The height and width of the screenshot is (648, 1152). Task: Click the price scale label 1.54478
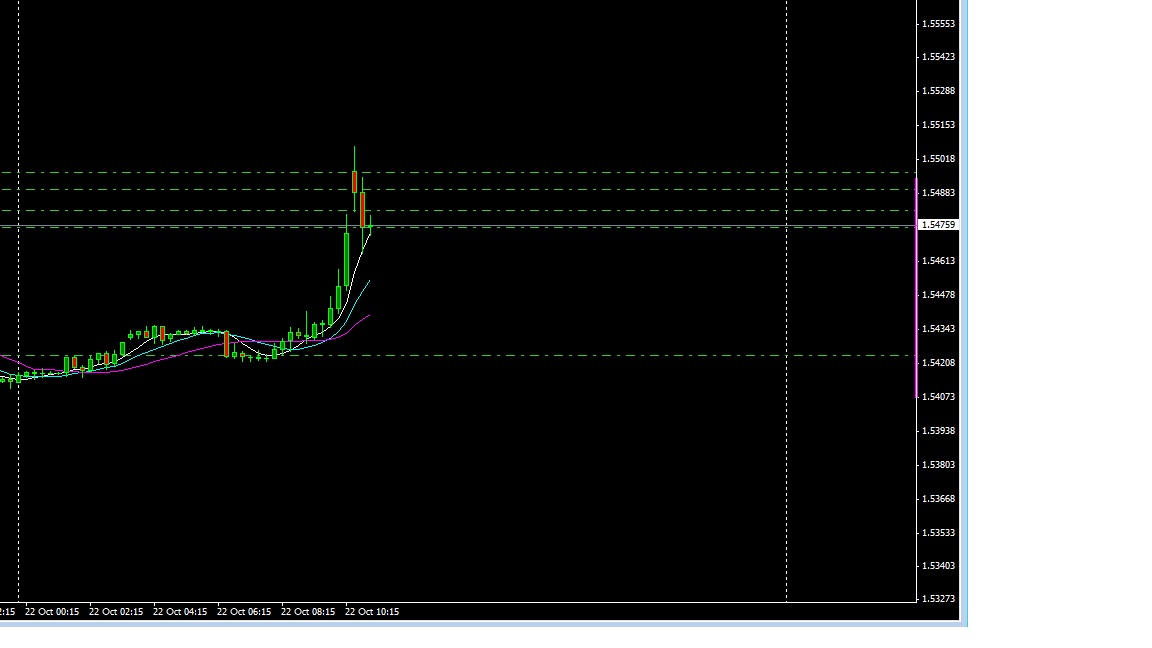coord(938,294)
